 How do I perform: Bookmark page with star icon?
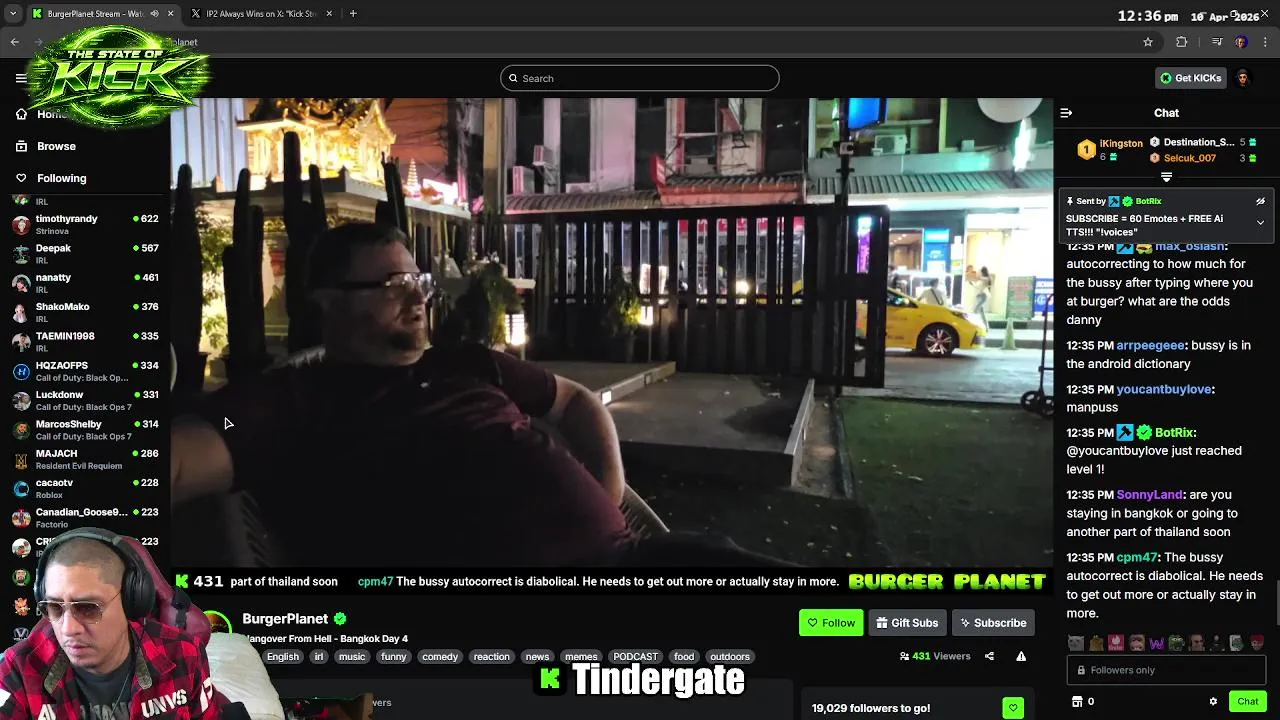point(1148,42)
